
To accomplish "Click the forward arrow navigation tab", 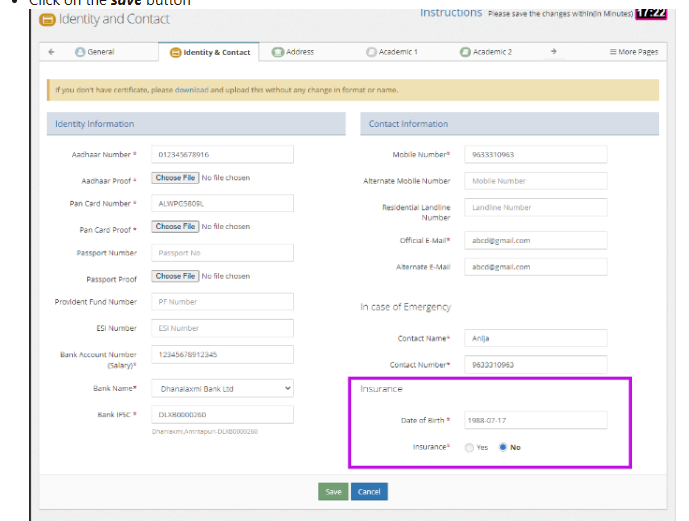I will coord(552,52).
